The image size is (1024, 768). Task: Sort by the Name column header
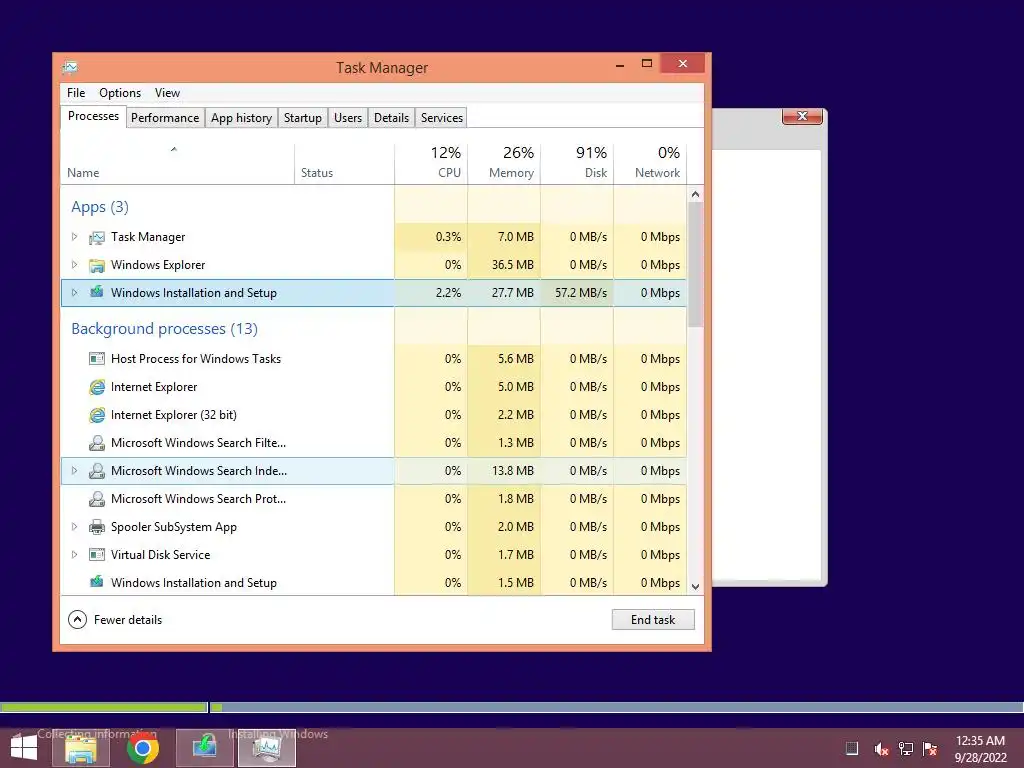(x=177, y=164)
